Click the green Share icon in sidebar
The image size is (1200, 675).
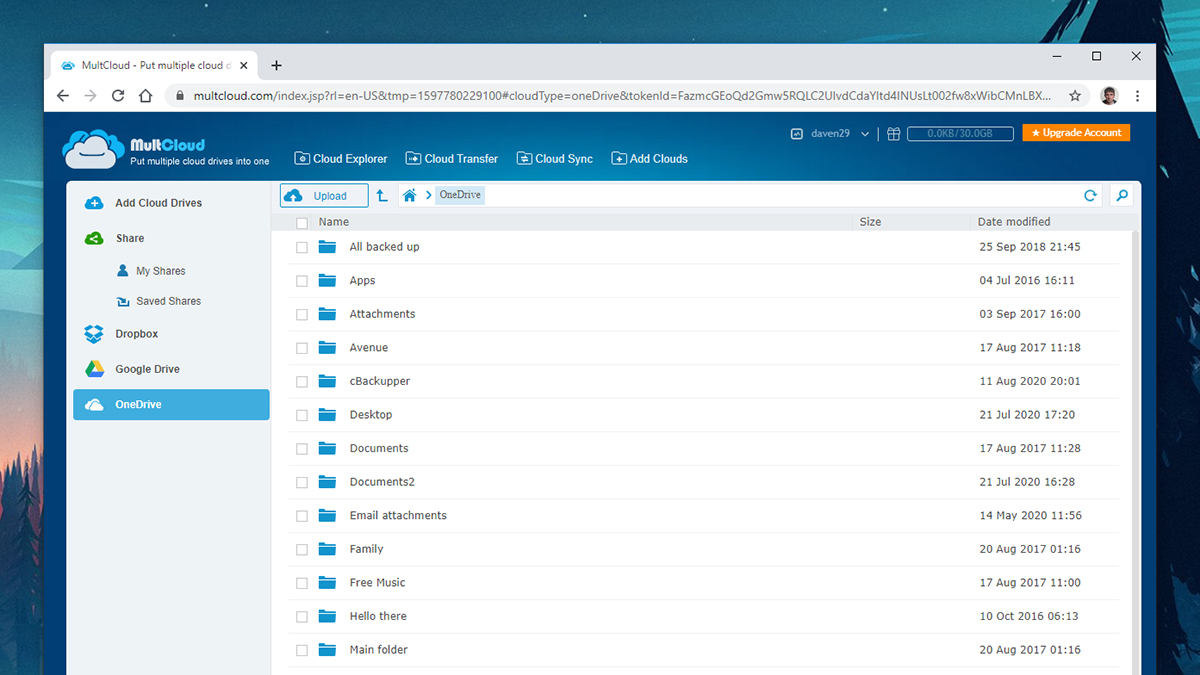[x=94, y=238]
